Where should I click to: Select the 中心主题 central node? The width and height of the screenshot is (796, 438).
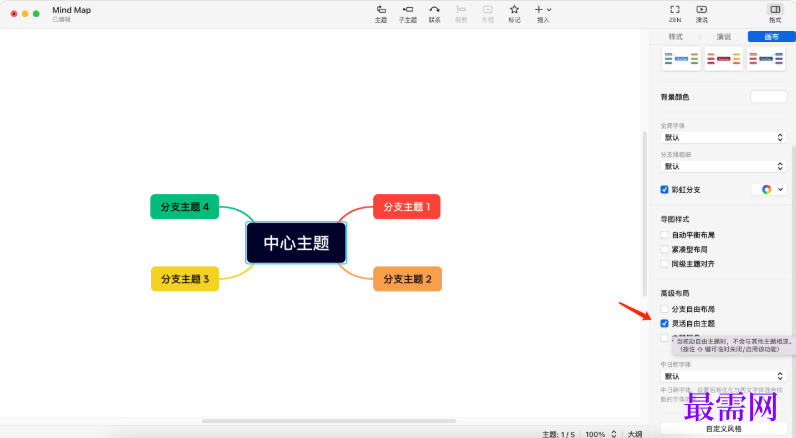point(296,243)
